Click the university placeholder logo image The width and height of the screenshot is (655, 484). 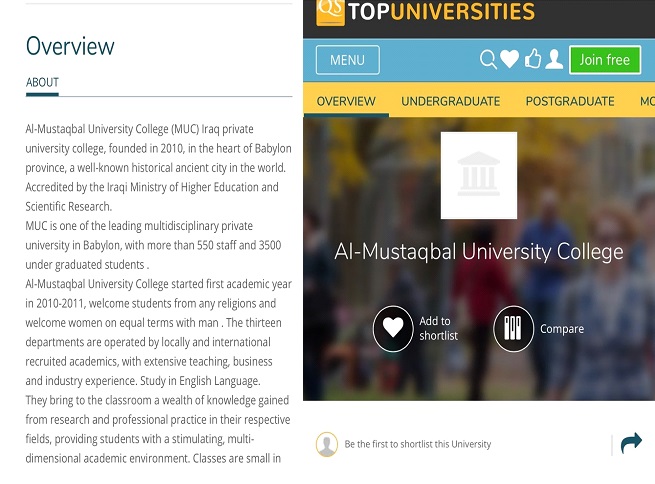pos(479,175)
